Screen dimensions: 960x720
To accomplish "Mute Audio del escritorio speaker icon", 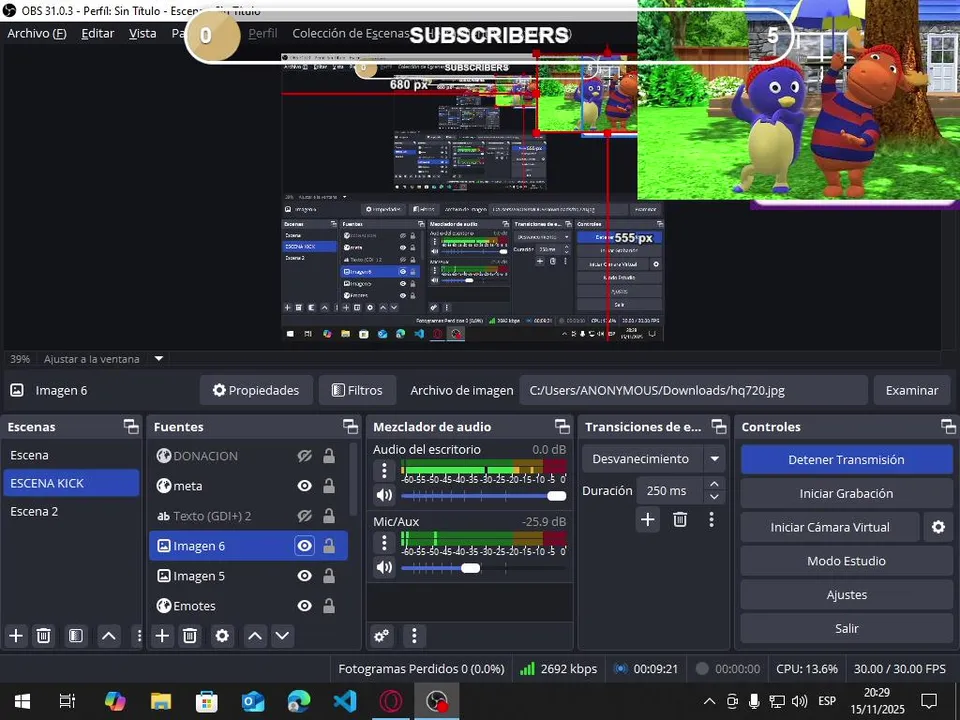I will (x=384, y=495).
